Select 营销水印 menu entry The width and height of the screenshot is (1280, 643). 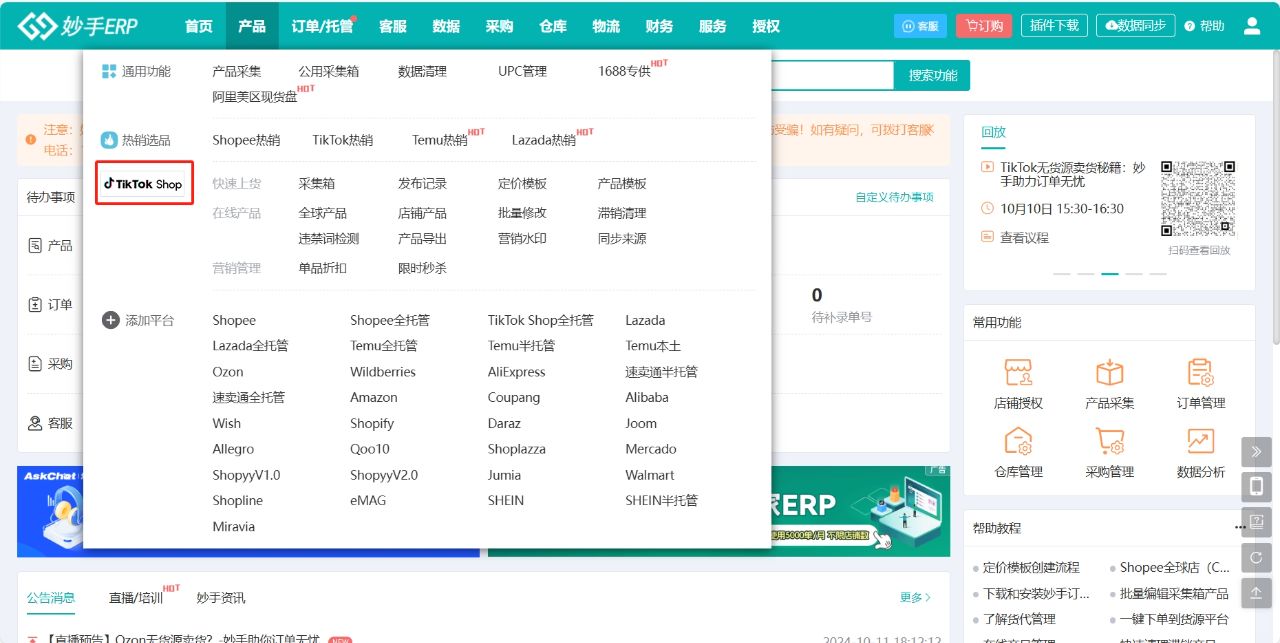click(522, 239)
